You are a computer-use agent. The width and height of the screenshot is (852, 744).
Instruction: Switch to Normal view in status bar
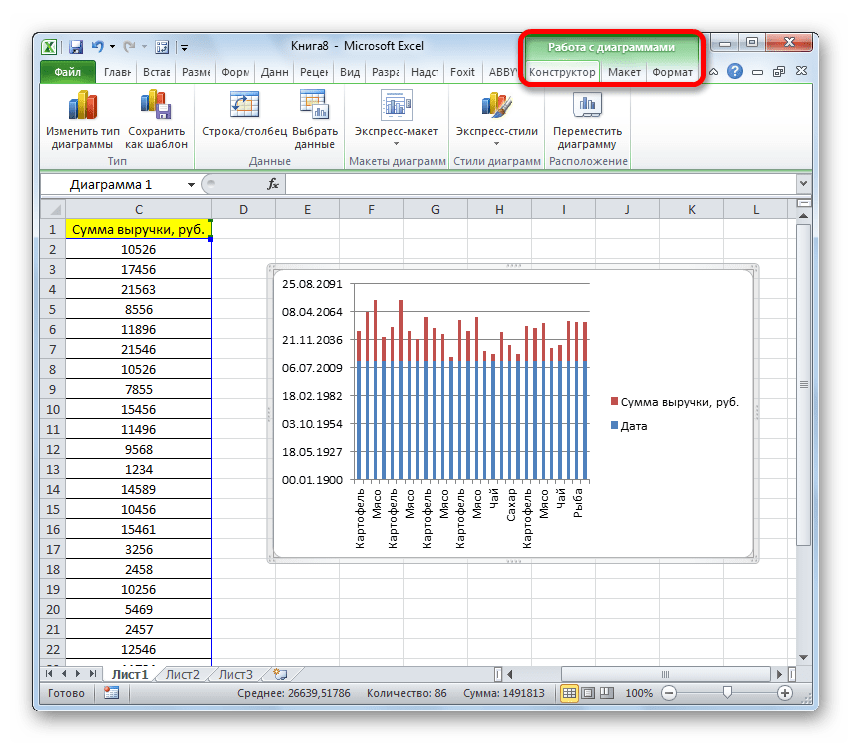(569, 693)
